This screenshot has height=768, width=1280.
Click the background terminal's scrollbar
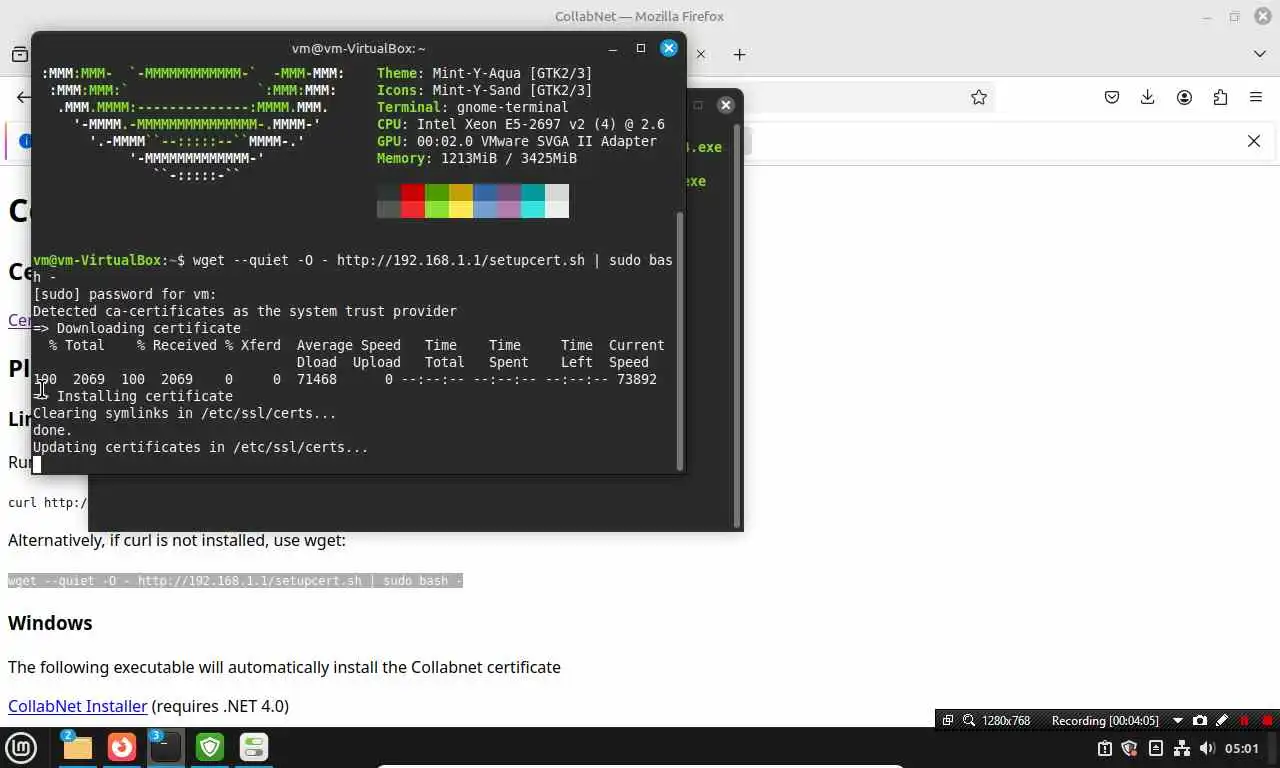tap(738, 325)
